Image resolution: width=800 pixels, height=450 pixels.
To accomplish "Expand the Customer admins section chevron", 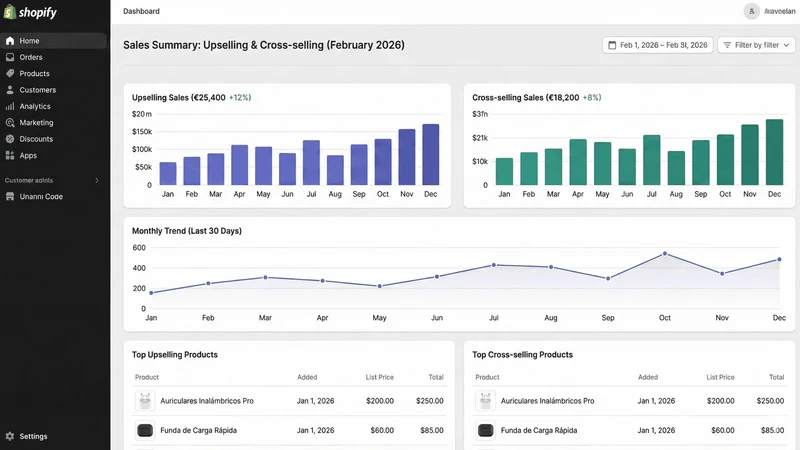I will click(x=97, y=180).
